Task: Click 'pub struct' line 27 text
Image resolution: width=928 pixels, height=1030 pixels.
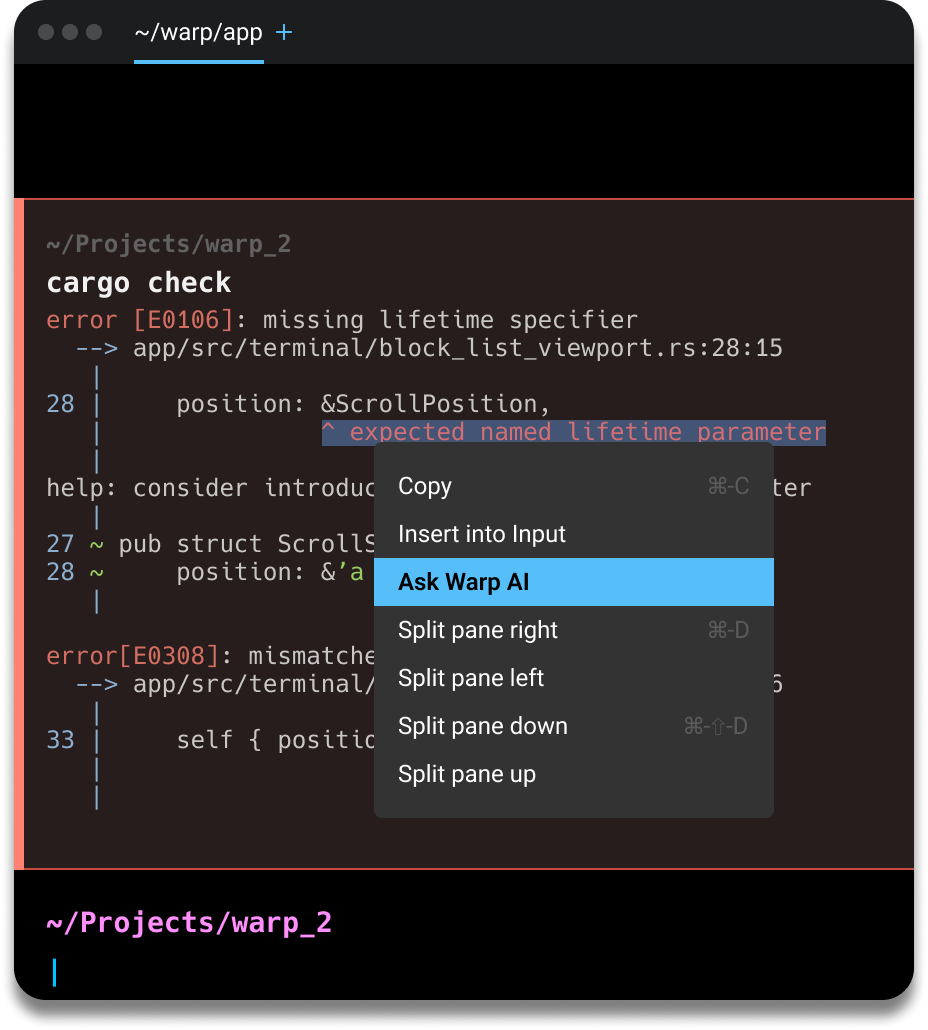Action: [x=190, y=544]
